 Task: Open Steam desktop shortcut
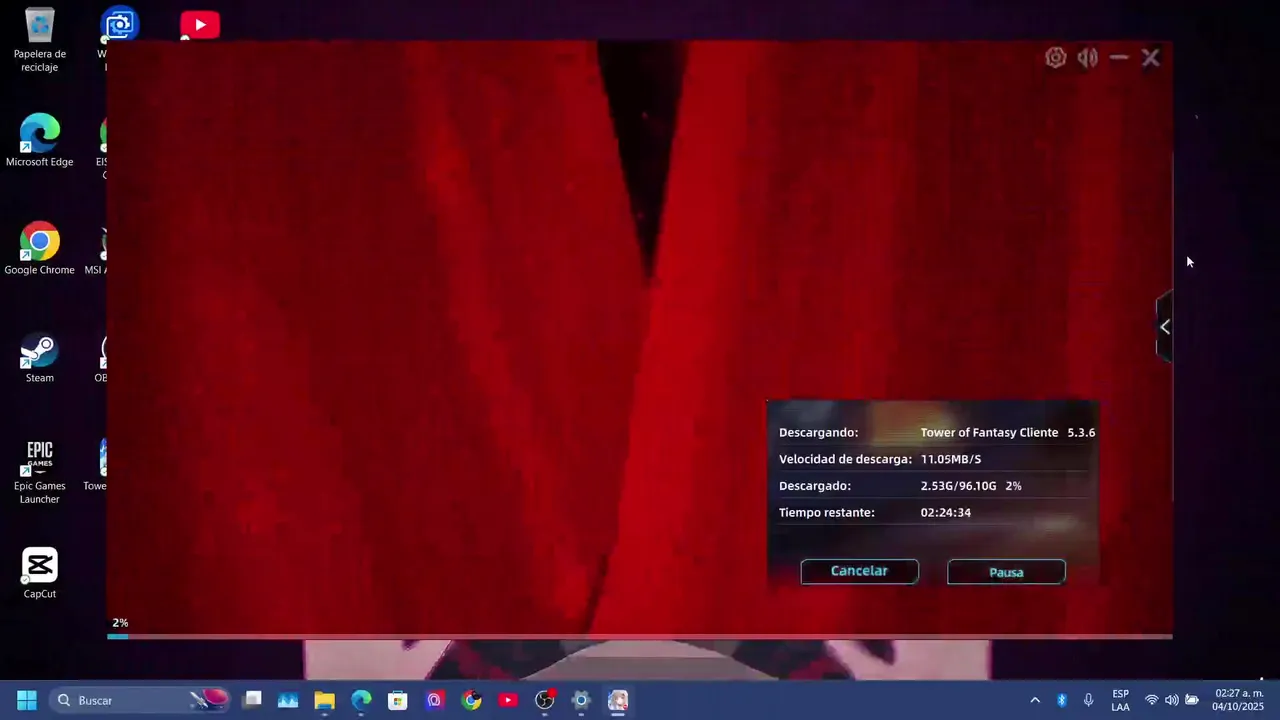tap(40, 357)
